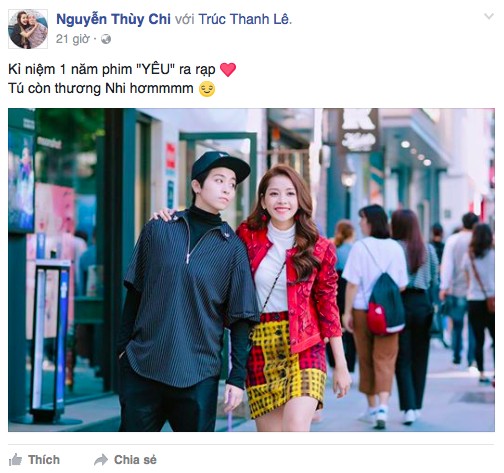Open Nguyễn Thùy Chi's profile picture
This screenshot has width=504, height=473.
tap(28, 29)
